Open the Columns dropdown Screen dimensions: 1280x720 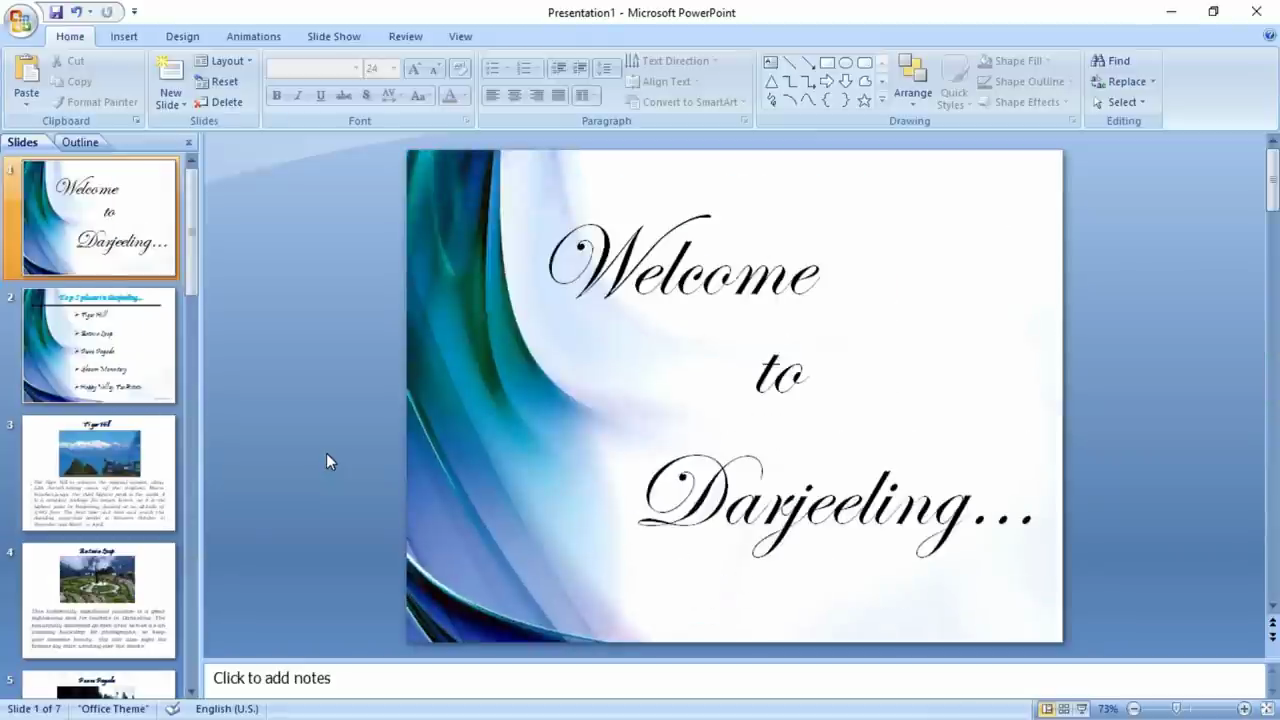point(585,96)
